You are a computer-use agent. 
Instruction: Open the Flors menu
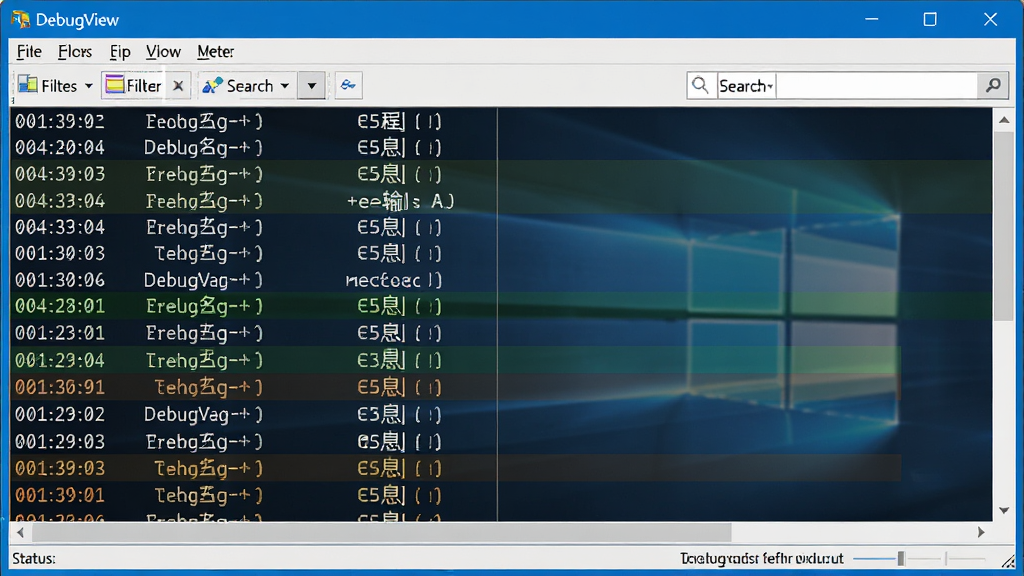tap(74, 52)
